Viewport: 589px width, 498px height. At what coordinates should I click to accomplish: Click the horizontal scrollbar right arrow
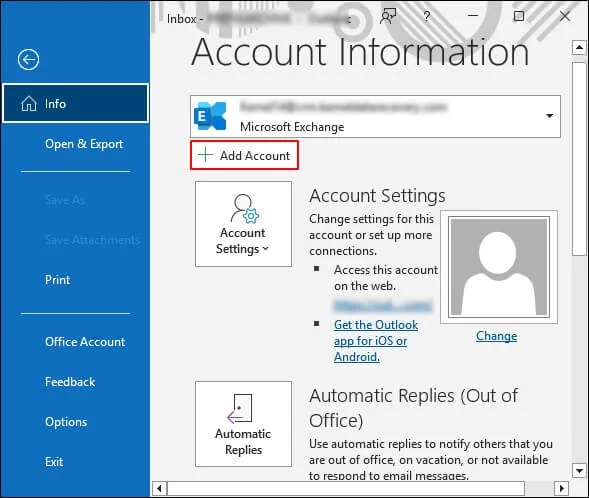pos(561,488)
